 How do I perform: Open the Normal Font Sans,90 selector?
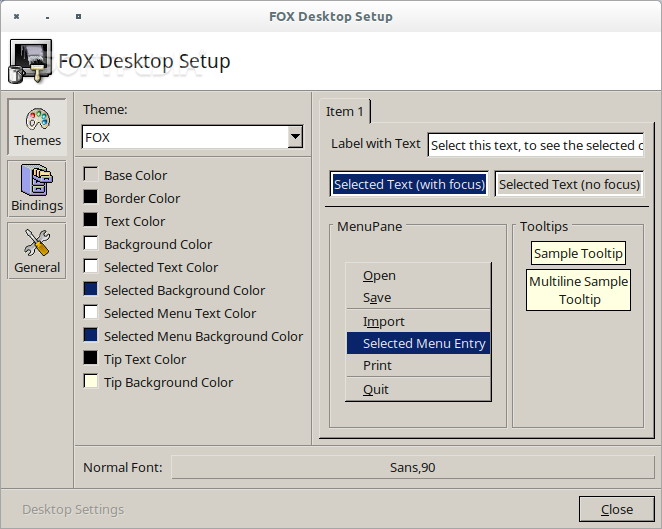pos(412,467)
